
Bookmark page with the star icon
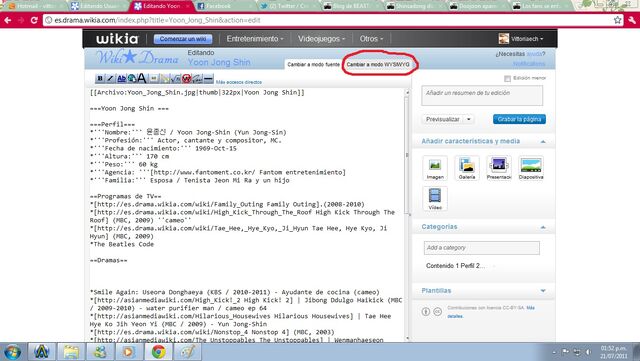pyautogui.click(x=618, y=20)
